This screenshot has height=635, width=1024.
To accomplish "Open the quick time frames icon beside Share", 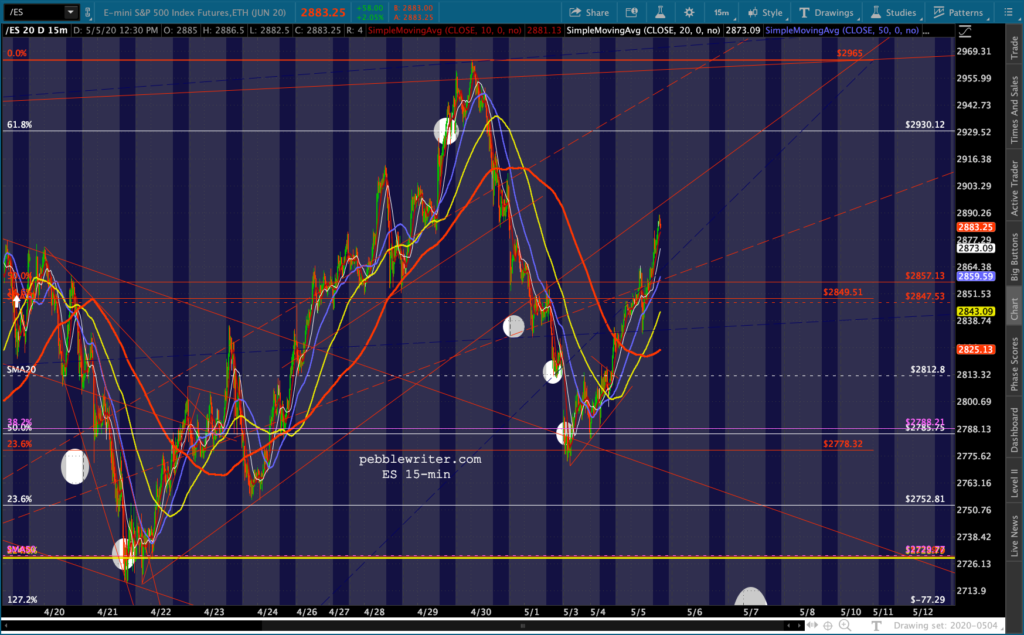I will click(x=632, y=12).
